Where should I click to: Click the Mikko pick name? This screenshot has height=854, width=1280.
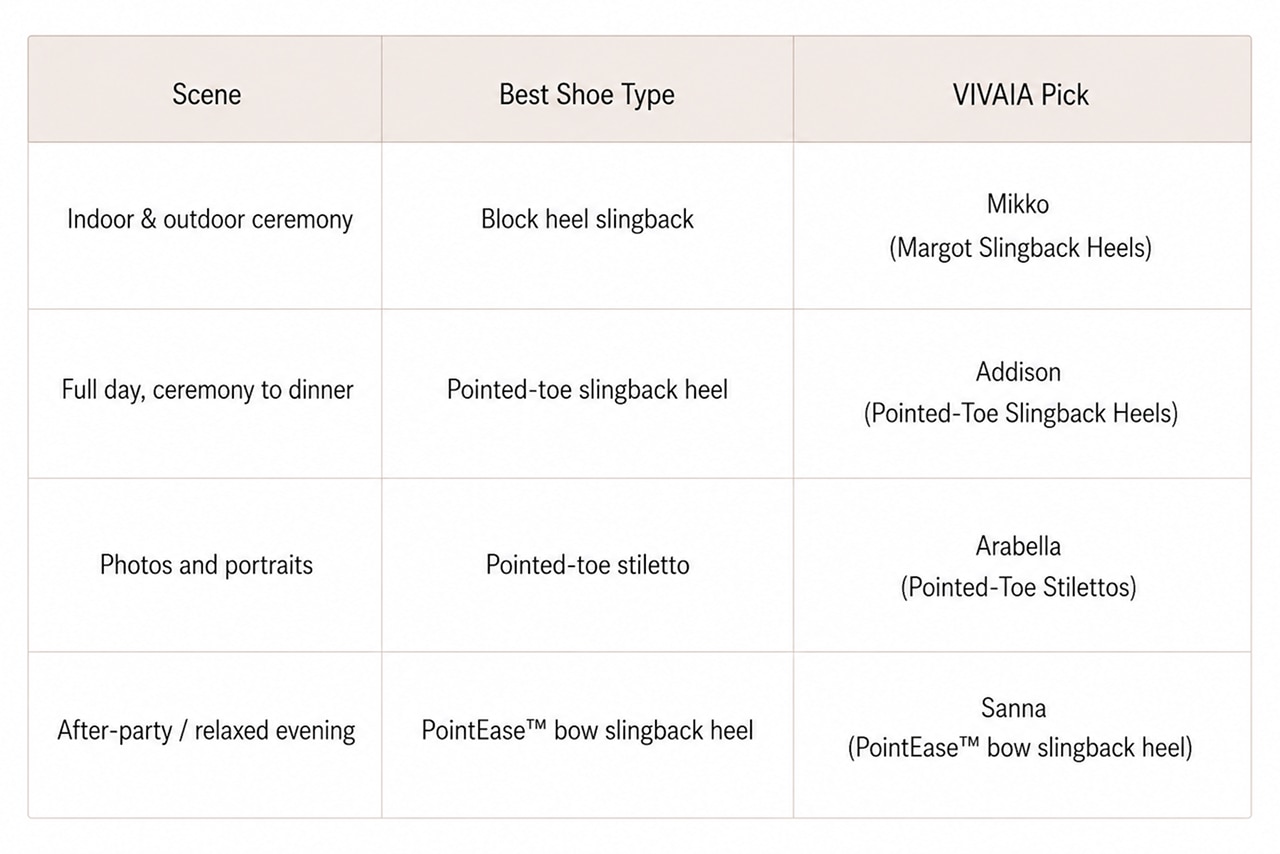point(1018,204)
